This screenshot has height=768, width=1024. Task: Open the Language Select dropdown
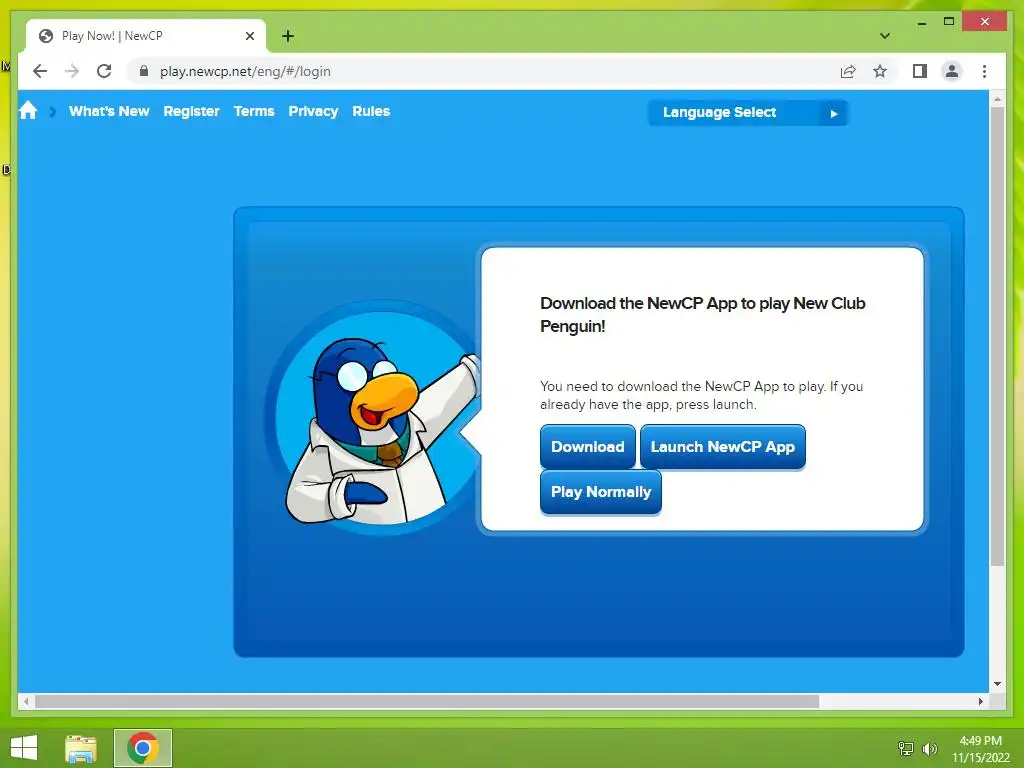[748, 112]
